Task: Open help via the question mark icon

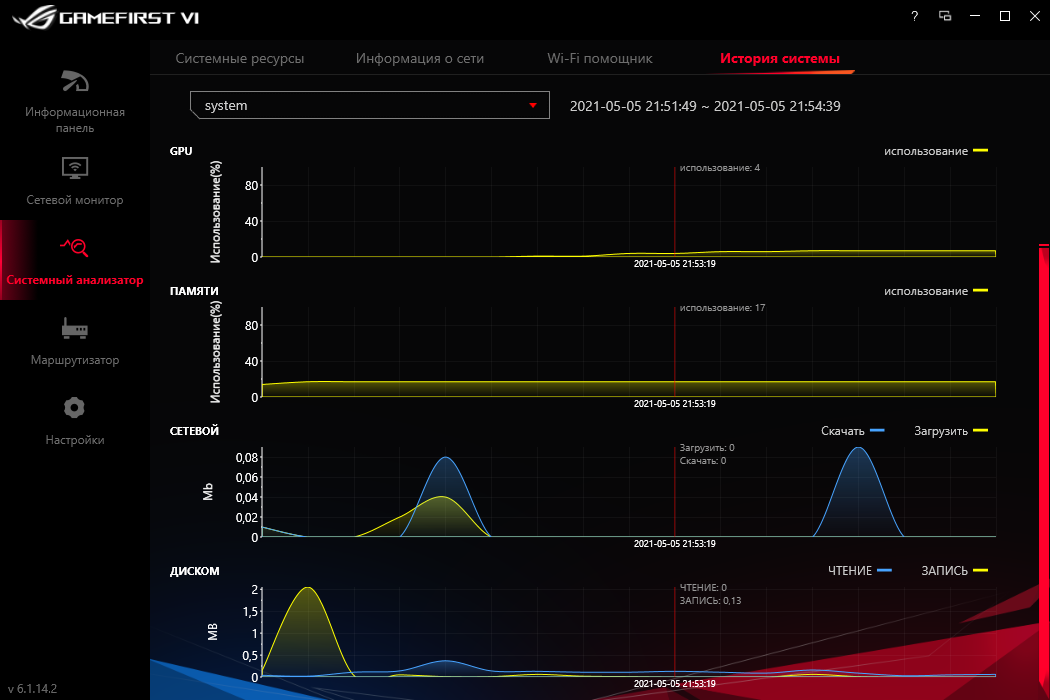Action: point(914,16)
